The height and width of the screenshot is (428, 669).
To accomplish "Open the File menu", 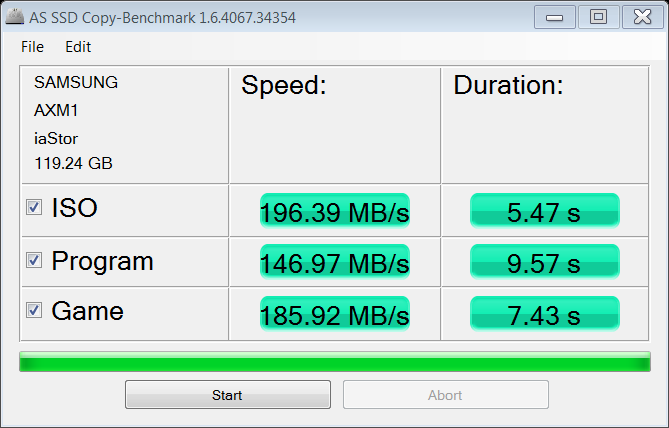I will pyautogui.click(x=32, y=47).
